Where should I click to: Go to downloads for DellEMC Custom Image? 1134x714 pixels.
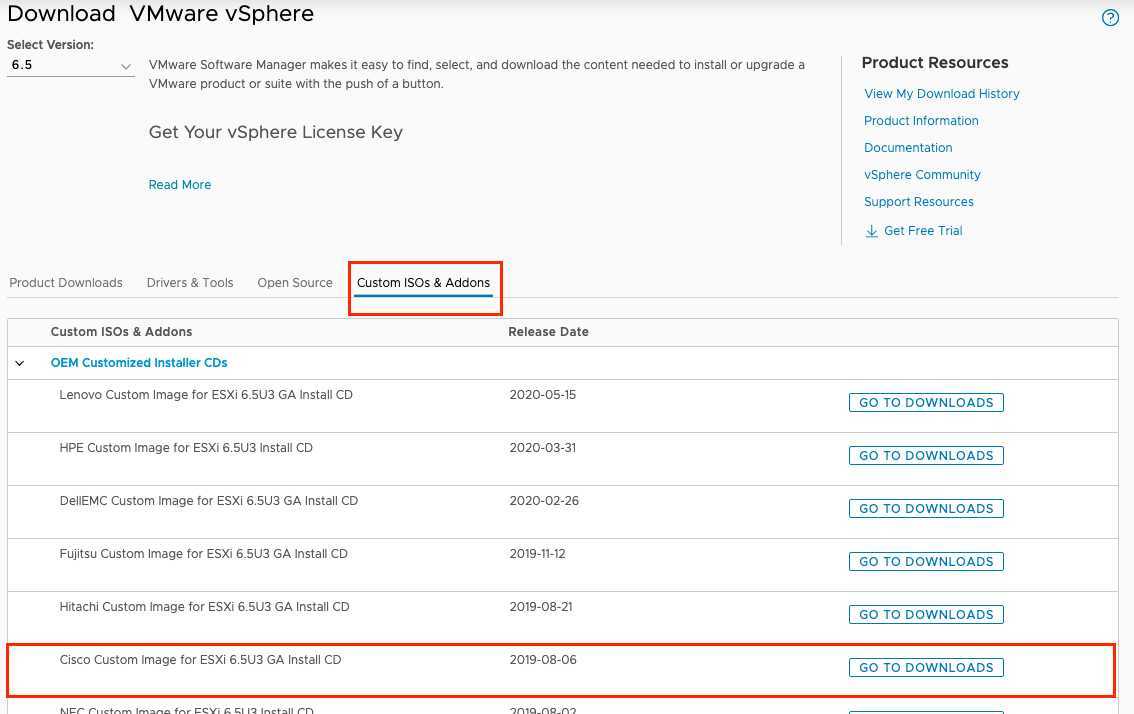pyautogui.click(x=926, y=509)
